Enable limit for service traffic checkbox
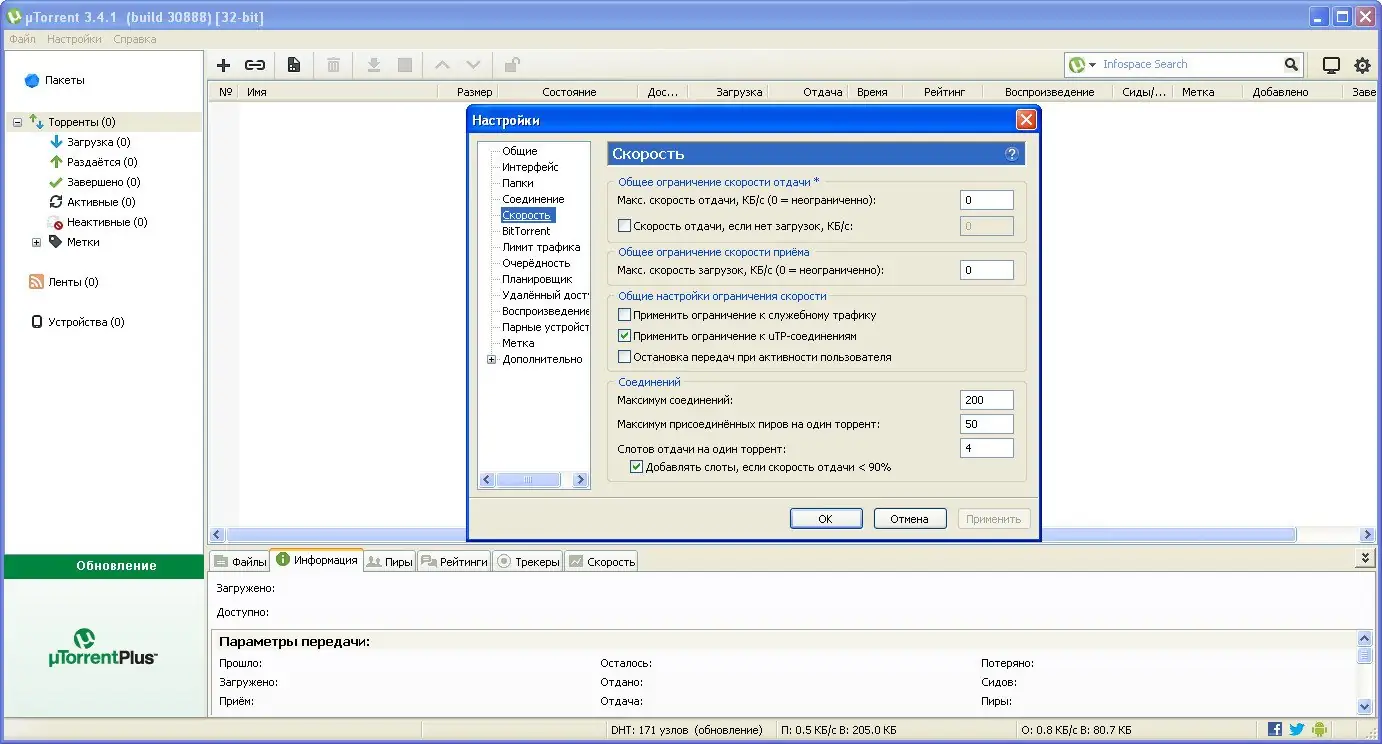Screen dimensions: 1382x744 click(625, 315)
